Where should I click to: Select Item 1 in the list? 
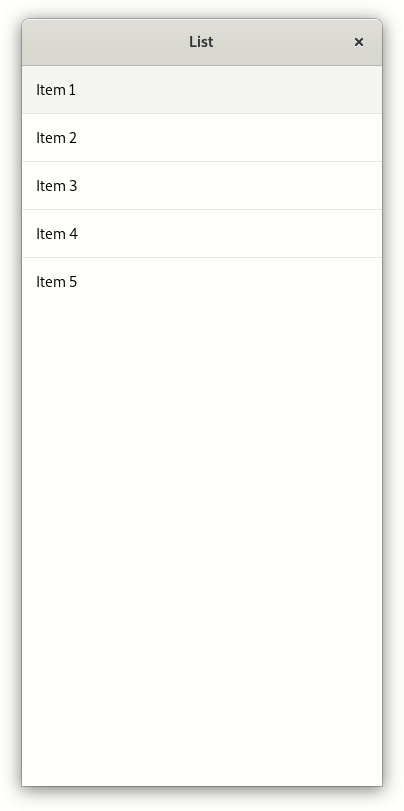tap(202, 89)
